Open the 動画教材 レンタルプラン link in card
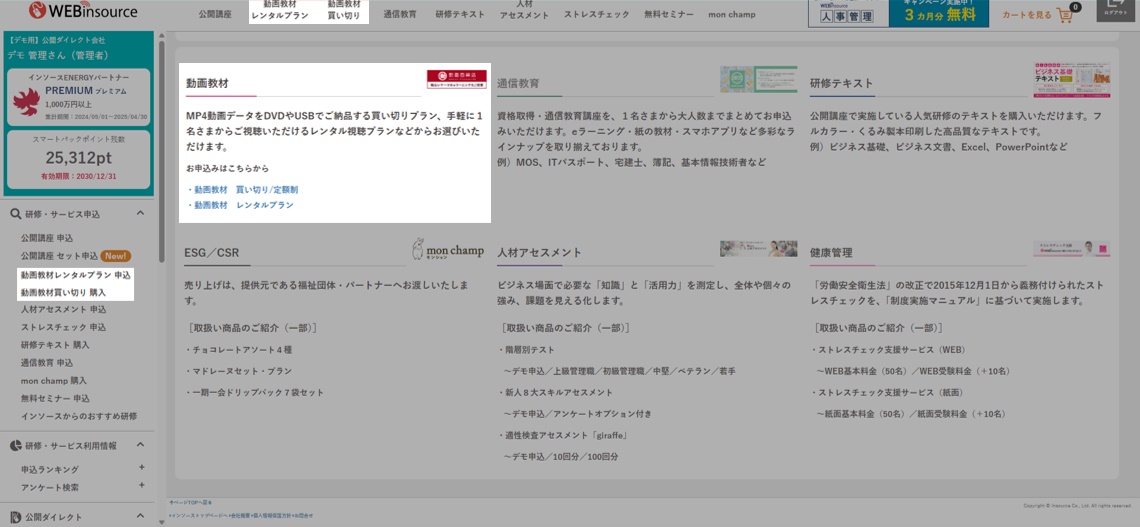 point(244,206)
